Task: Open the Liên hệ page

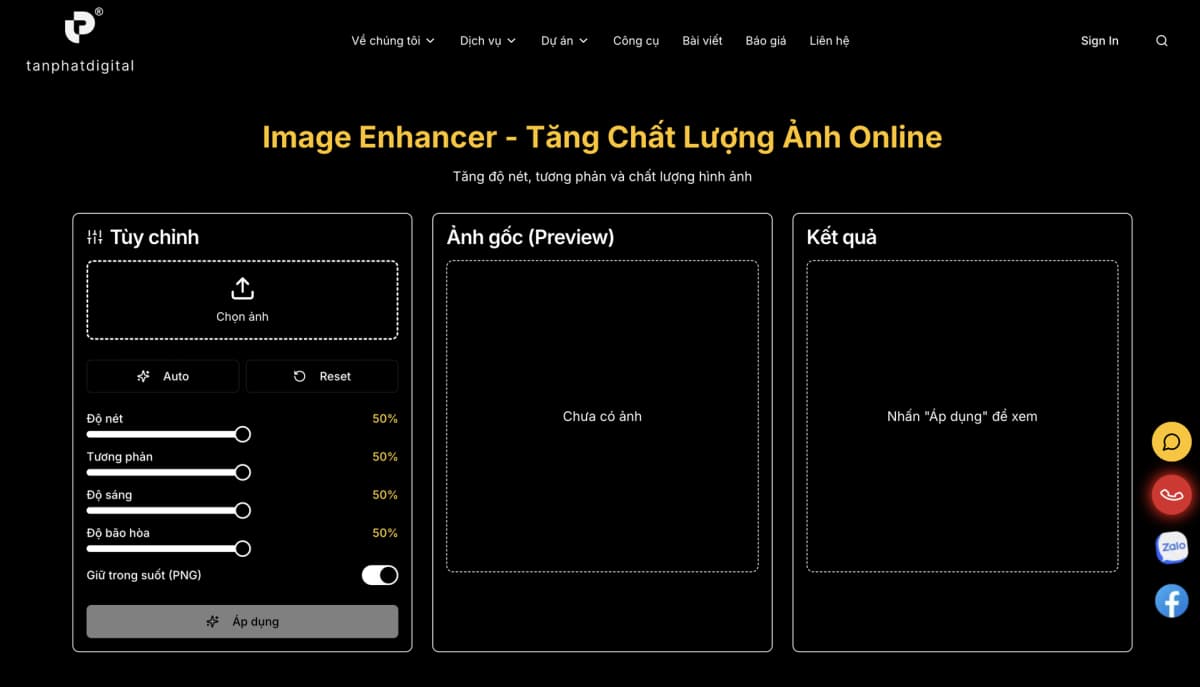Action: click(829, 41)
